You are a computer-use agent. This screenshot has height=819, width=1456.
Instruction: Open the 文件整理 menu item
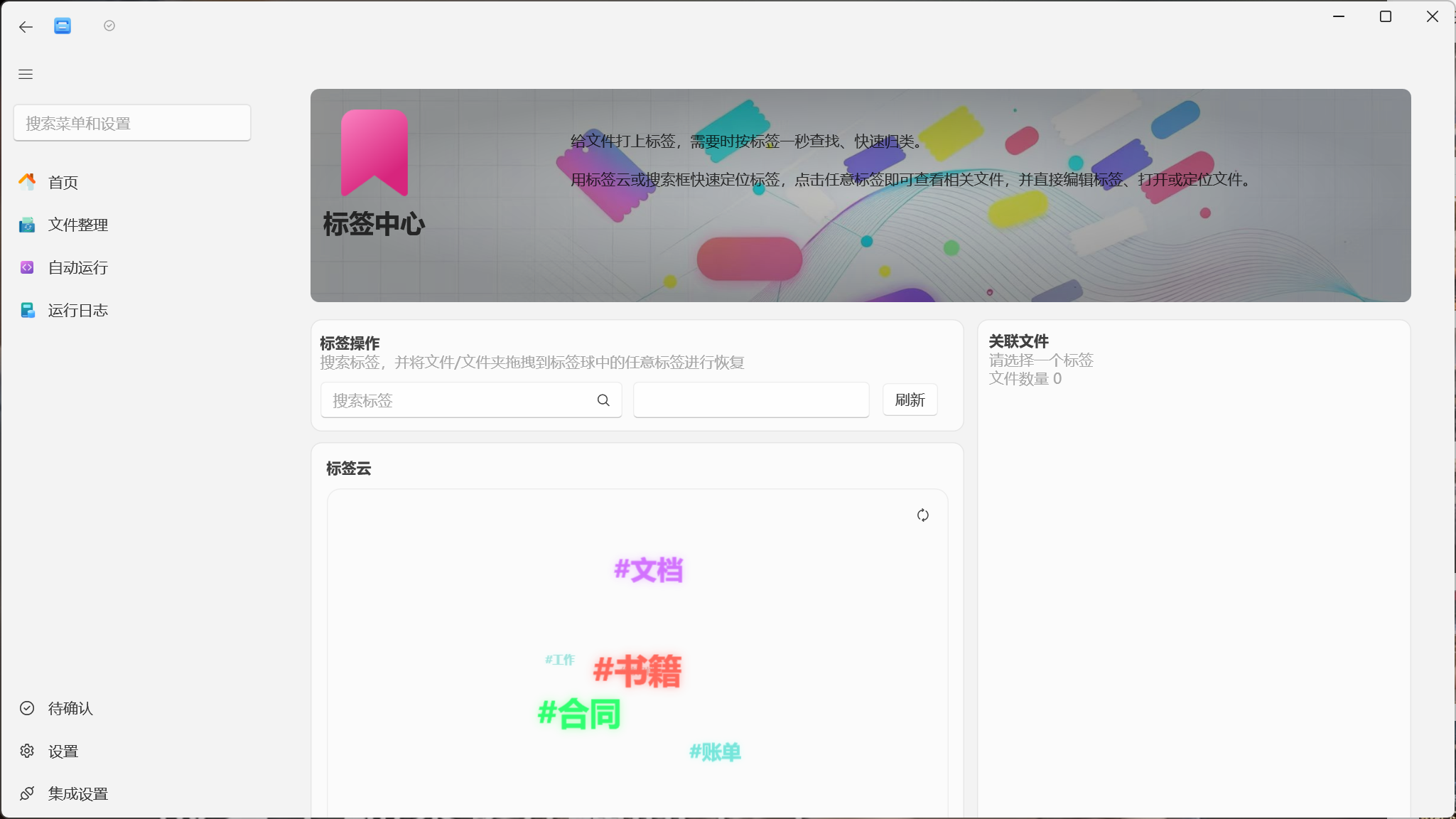click(132, 225)
